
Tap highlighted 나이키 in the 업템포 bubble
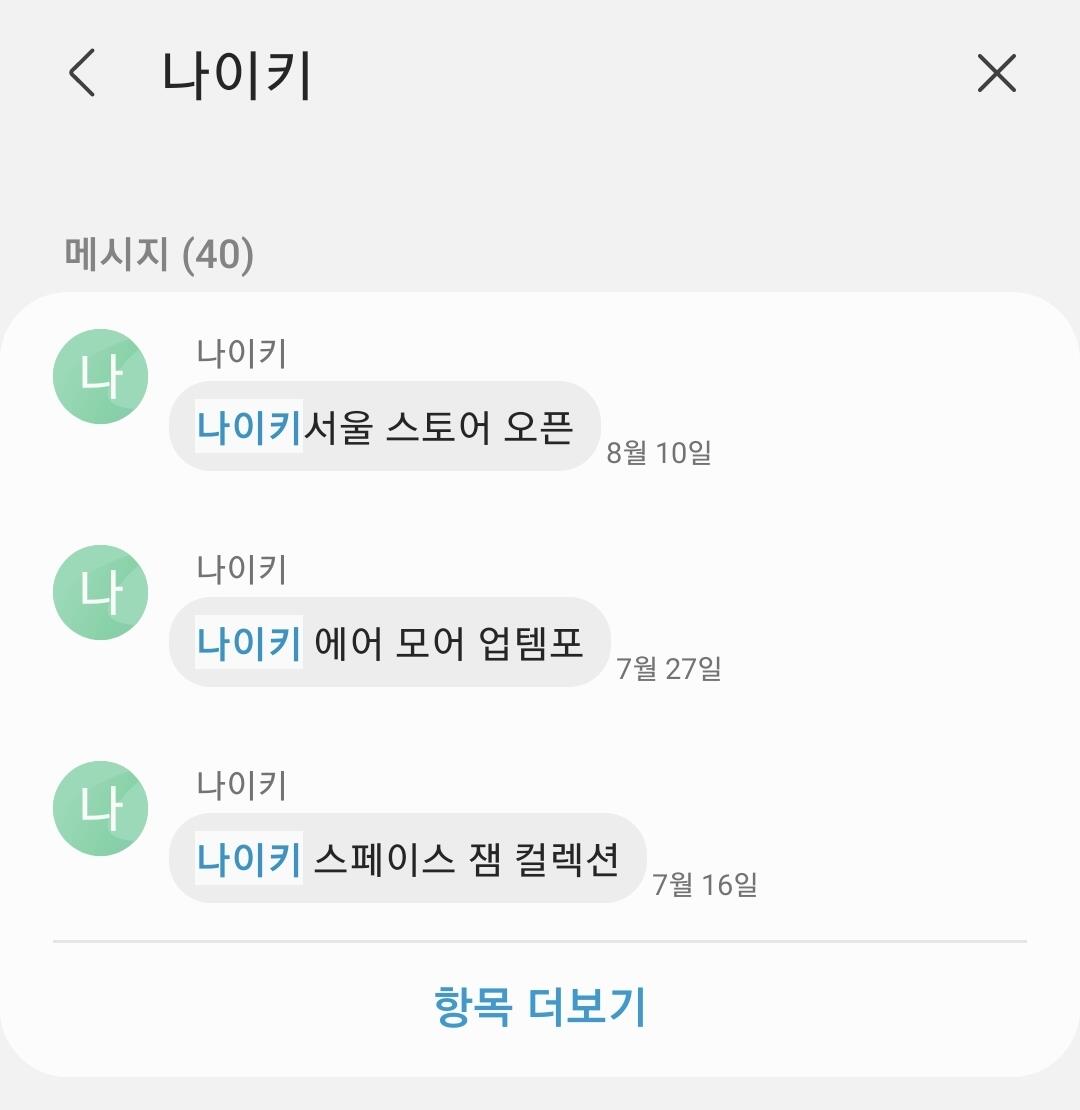pyautogui.click(x=249, y=642)
